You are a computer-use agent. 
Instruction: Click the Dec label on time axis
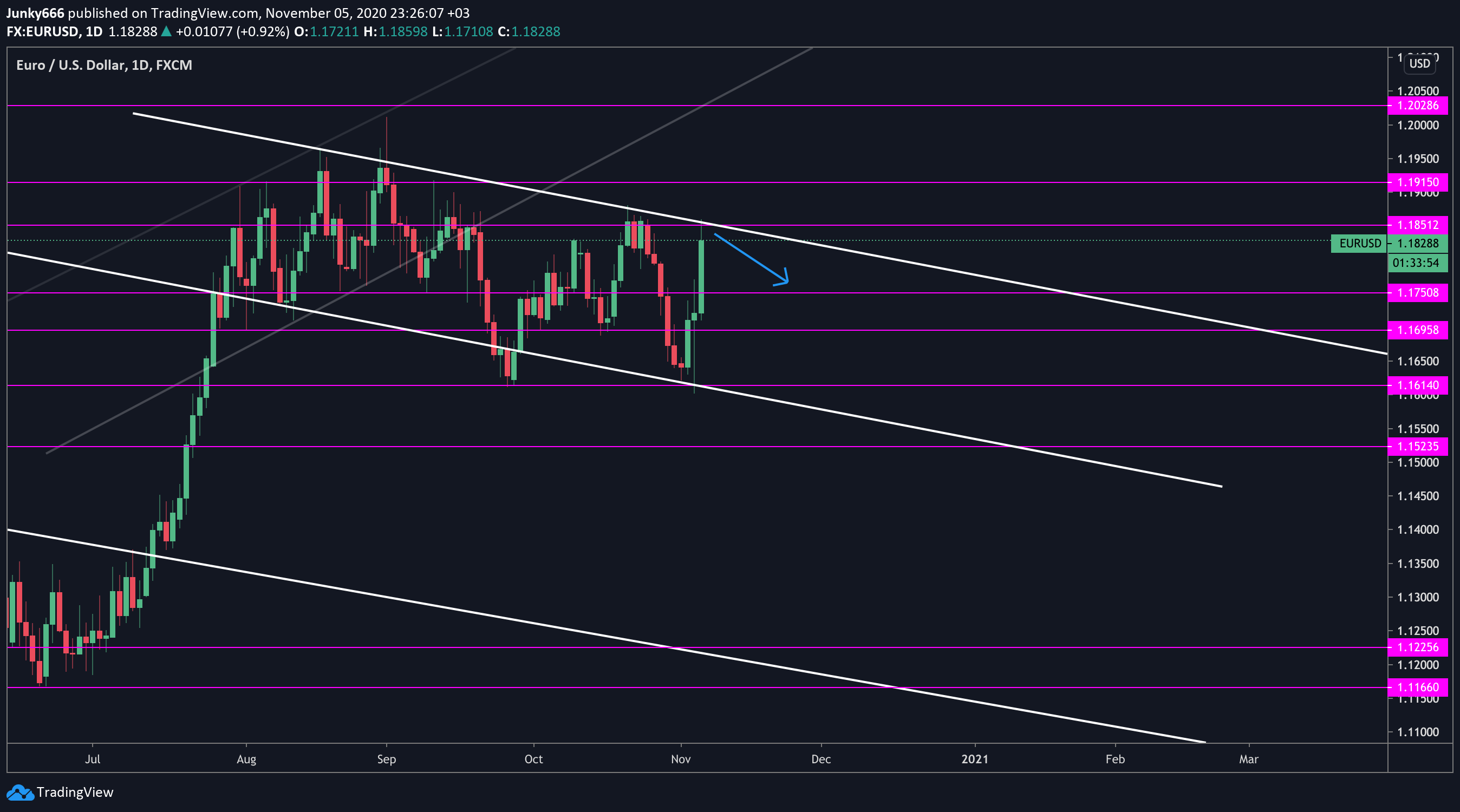coord(821,759)
